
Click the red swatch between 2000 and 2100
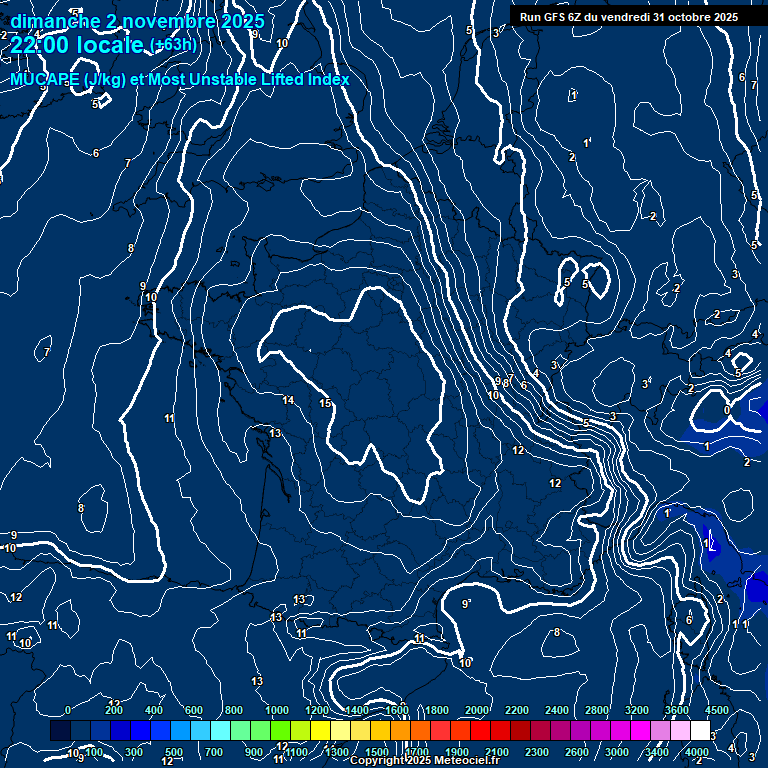point(480,730)
